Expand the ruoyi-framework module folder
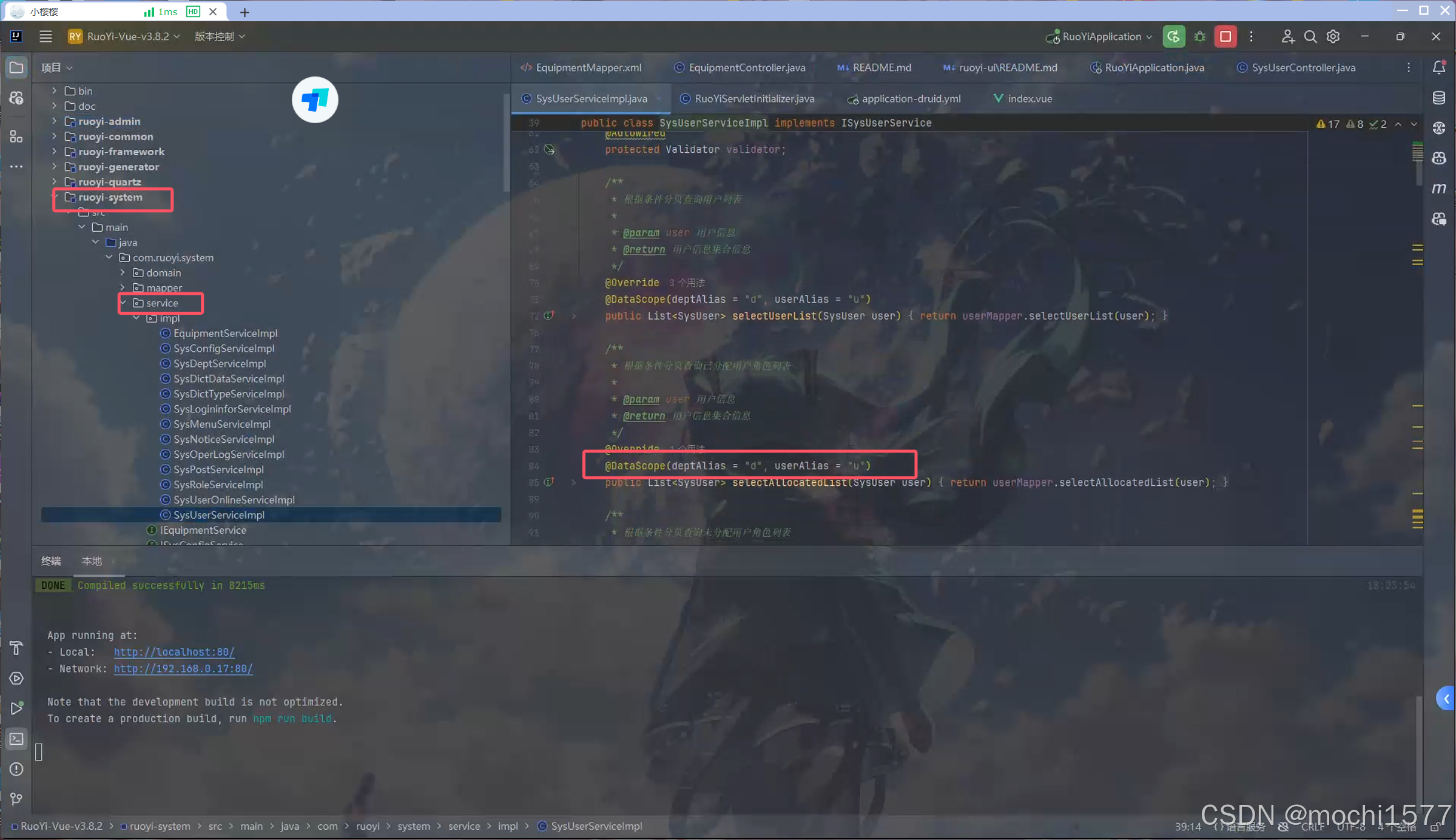Viewport: 1456px width, 840px height. click(x=54, y=152)
